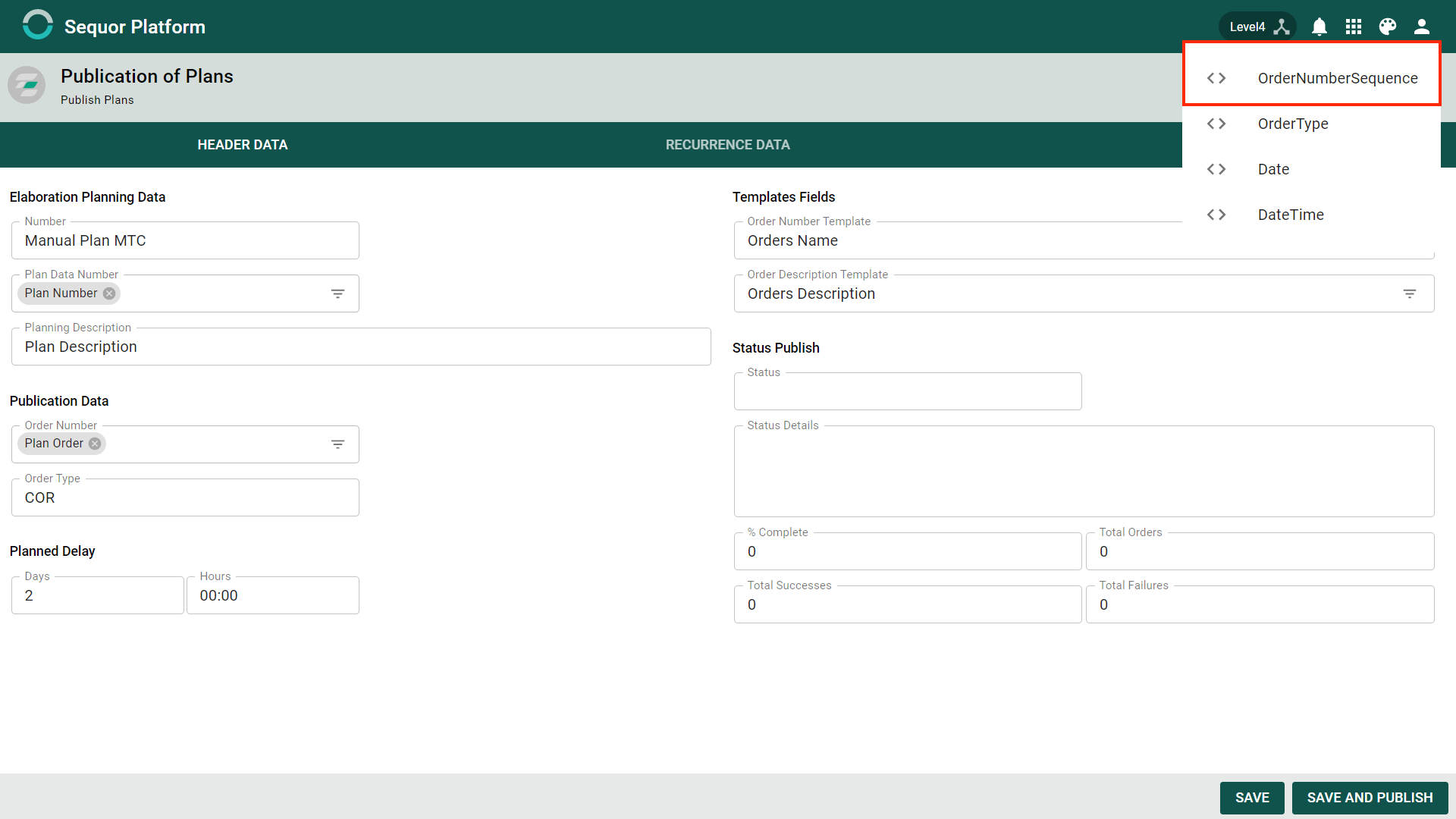
Task: Click the Days delay field
Action: coord(98,595)
